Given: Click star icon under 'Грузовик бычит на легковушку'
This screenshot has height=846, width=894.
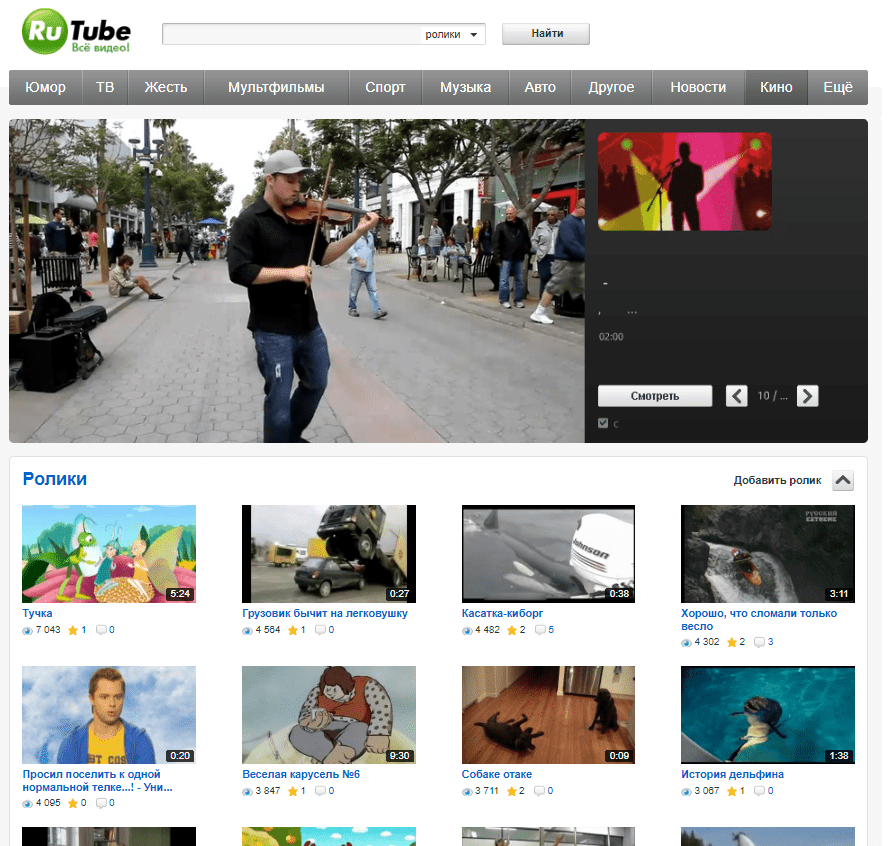Looking at the screenshot, I should [x=292, y=630].
